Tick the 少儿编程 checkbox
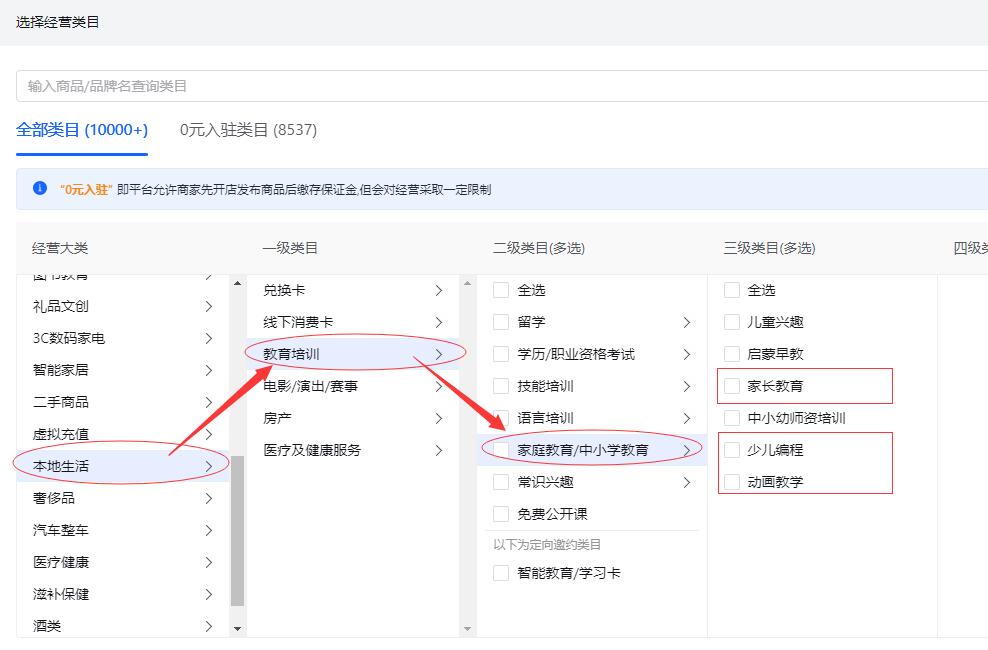The width and height of the screenshot is (988, 650). click(x=732, y=450)
